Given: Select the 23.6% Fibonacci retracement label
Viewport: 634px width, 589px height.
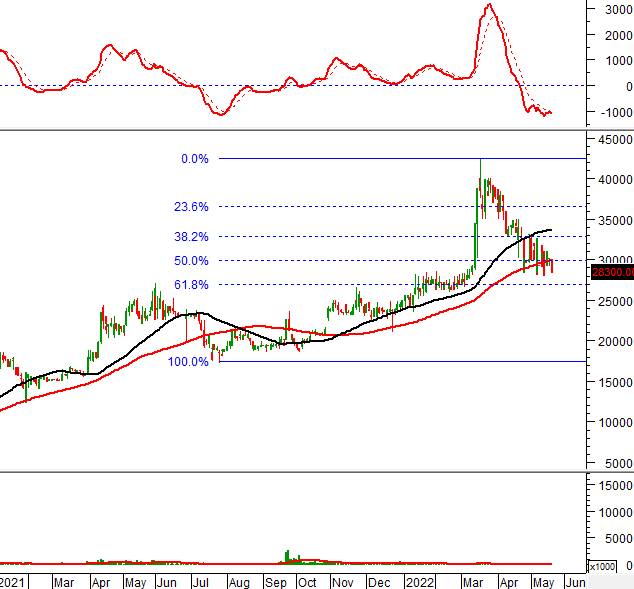Looking at the screenshot, I should (x=191, y=207).
